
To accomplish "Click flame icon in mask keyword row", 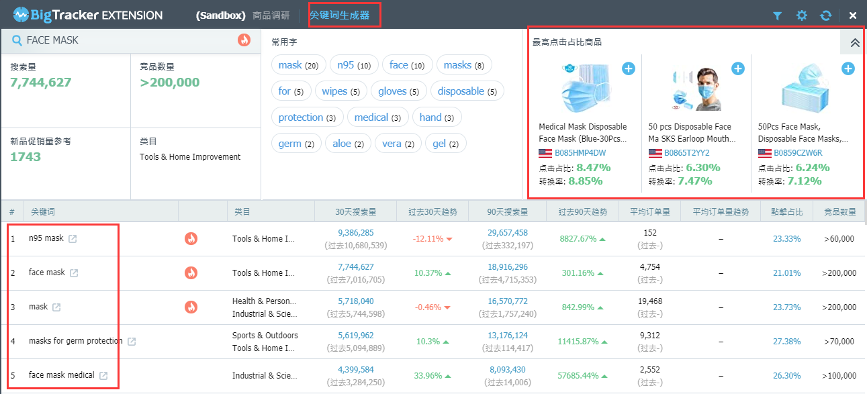I will [191, 307].
